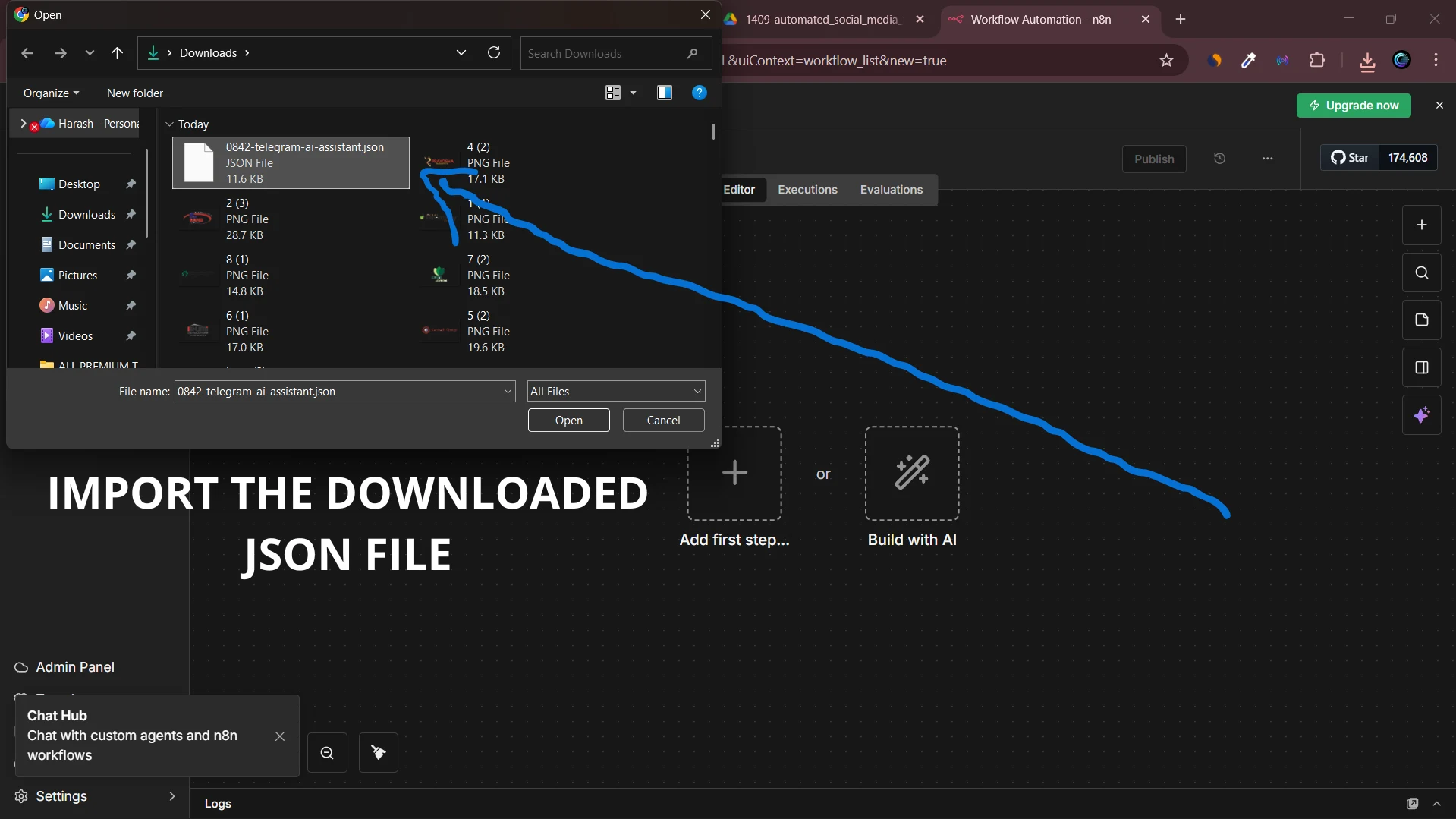Viewport: 1456px width, 819px height.
Task: Open the zoom search icon in right sidebar
Action: [x=1422, y=272]
